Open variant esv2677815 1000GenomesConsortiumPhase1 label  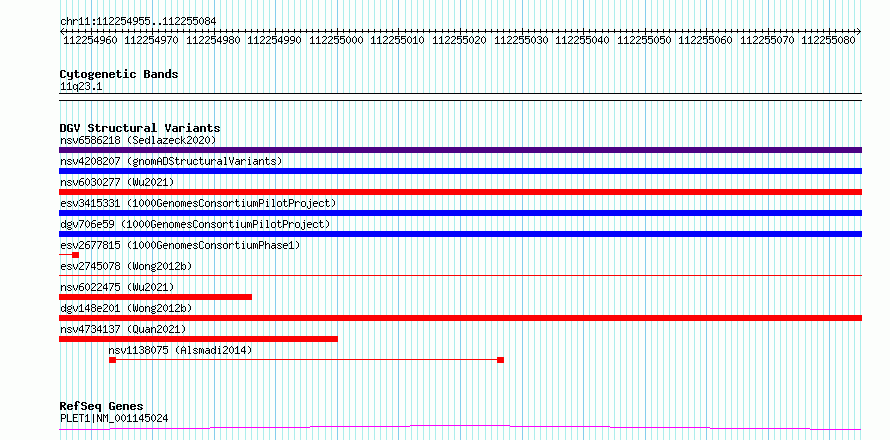[180, 245]
